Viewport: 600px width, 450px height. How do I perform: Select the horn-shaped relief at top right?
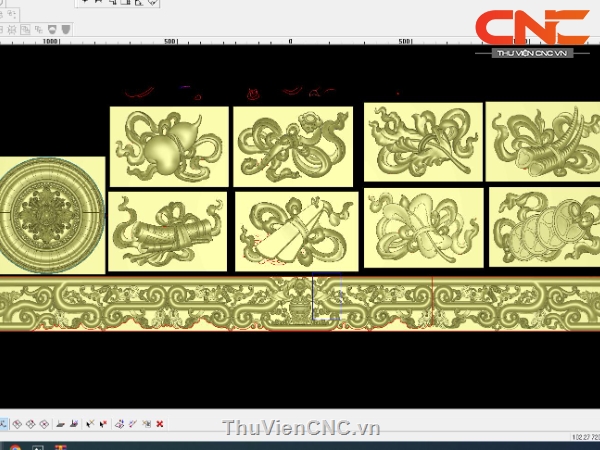click(541, 141)
